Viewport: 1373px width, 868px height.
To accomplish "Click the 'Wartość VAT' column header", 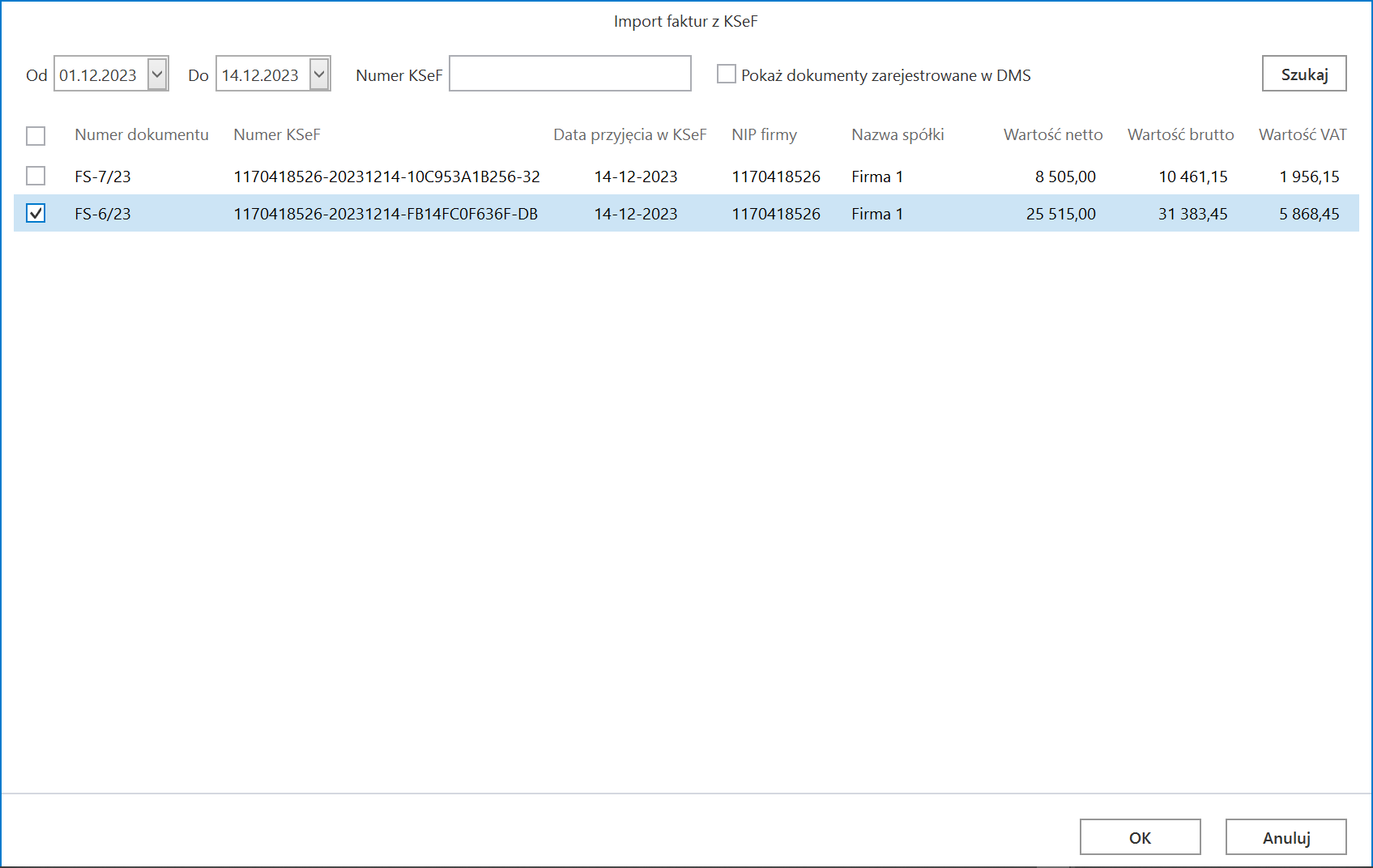I will [x=1303, y=134].
